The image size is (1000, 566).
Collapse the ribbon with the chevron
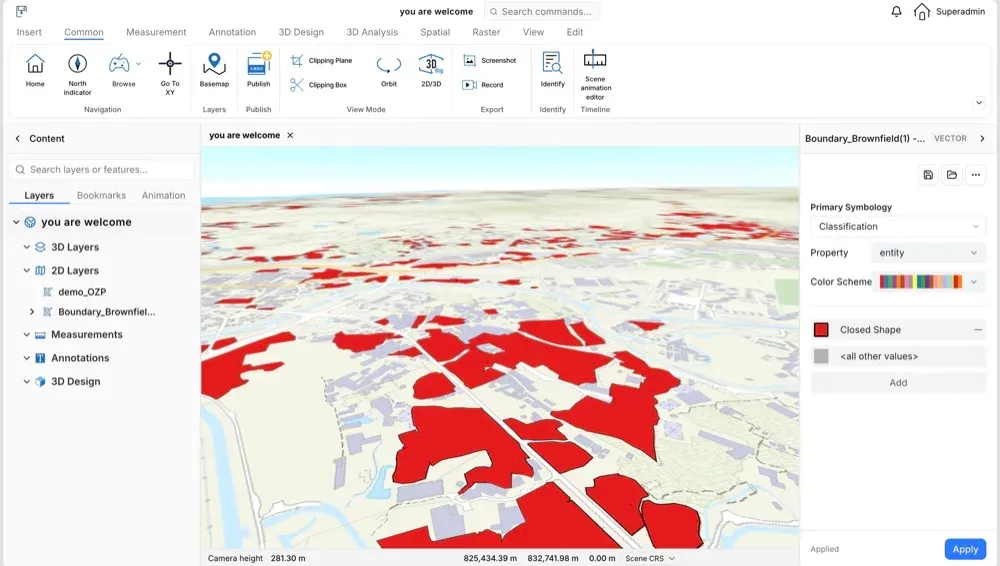[x=979, y=103]
